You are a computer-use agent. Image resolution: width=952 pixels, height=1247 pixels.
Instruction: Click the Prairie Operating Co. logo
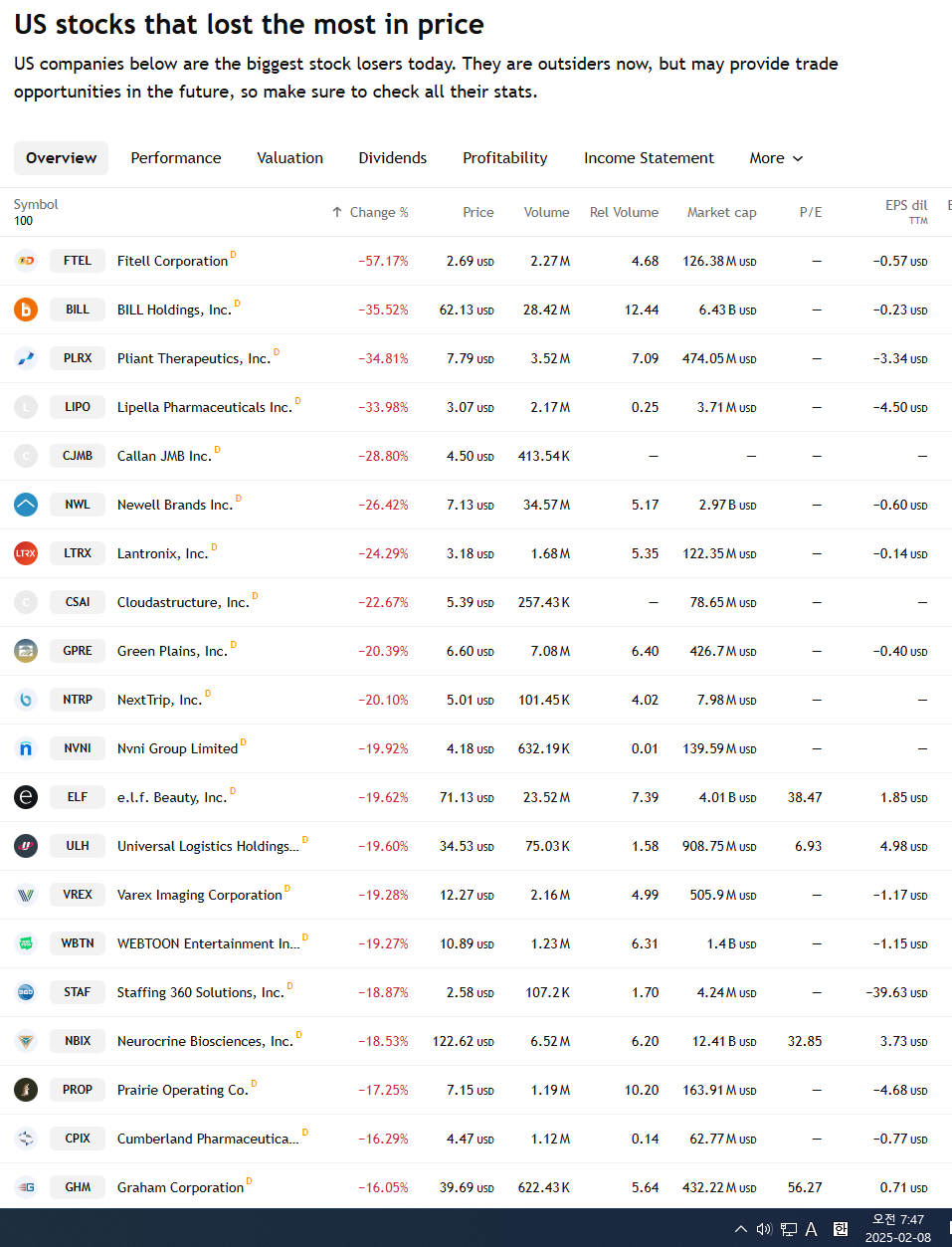[26, 1090]
